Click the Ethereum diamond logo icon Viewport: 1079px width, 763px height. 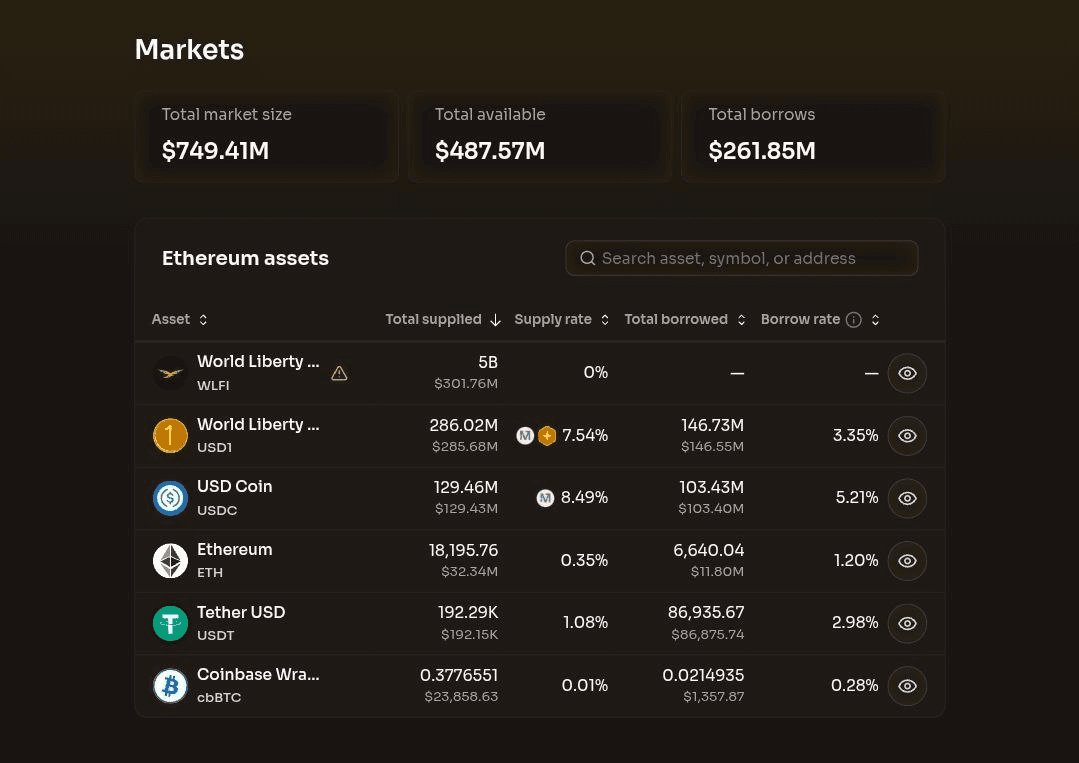(170, 561)
